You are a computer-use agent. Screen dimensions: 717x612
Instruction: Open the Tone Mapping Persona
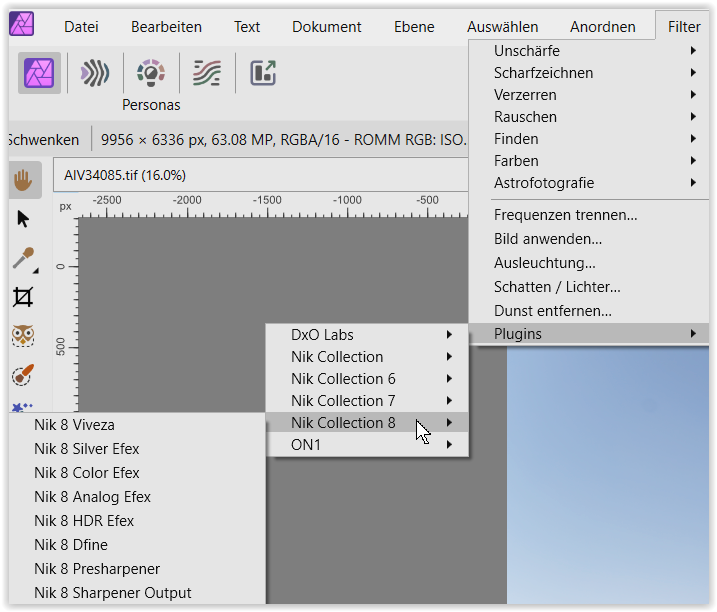point(207,73)
